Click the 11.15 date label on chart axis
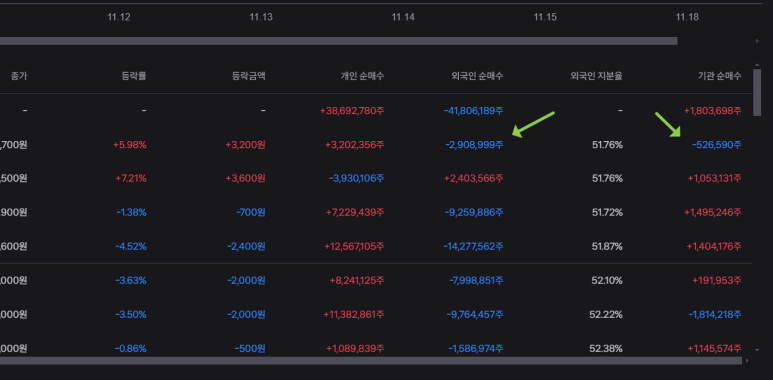 pyautogui.click(x=545, y=17)
